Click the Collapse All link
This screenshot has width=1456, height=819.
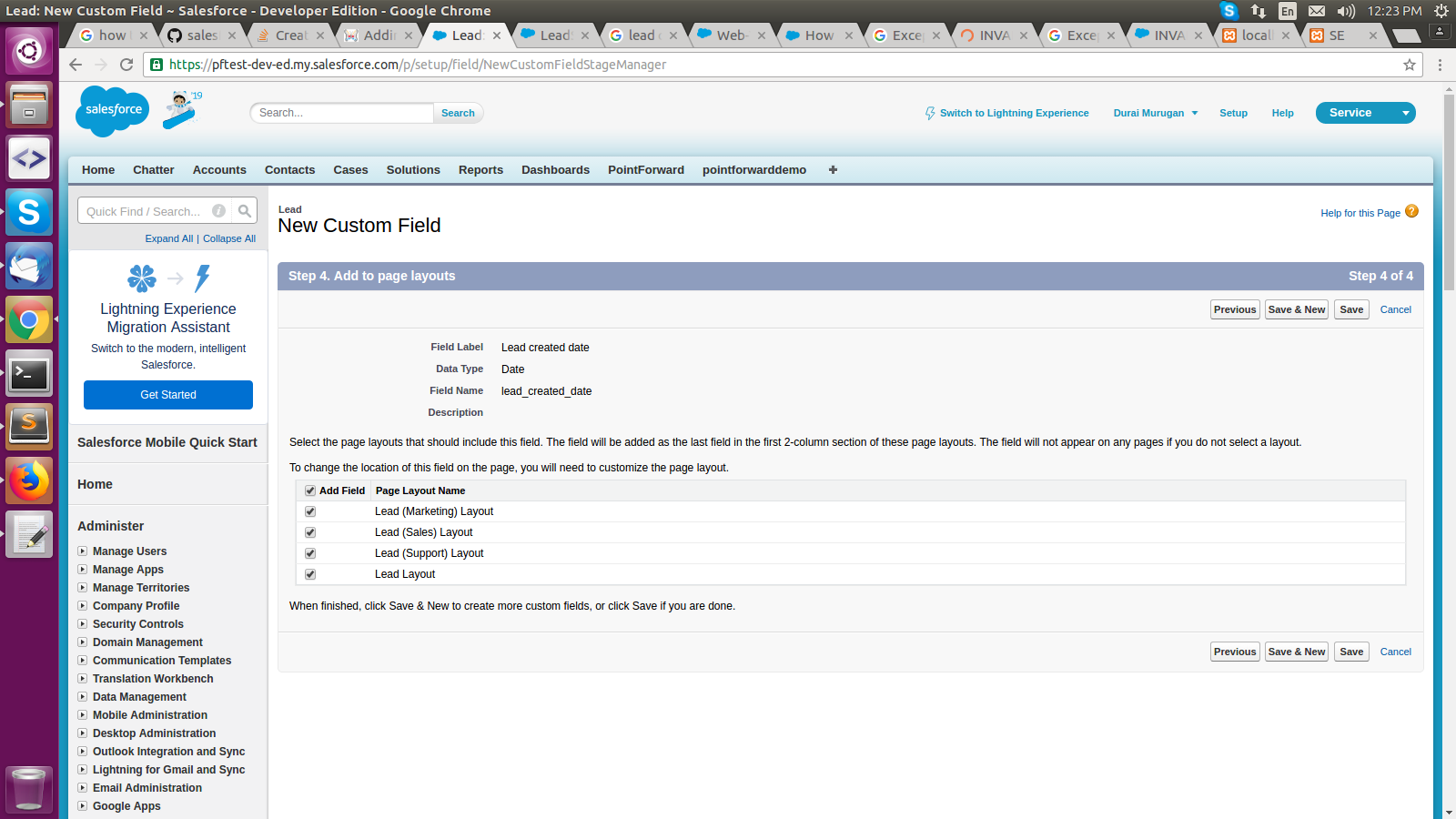229,238
